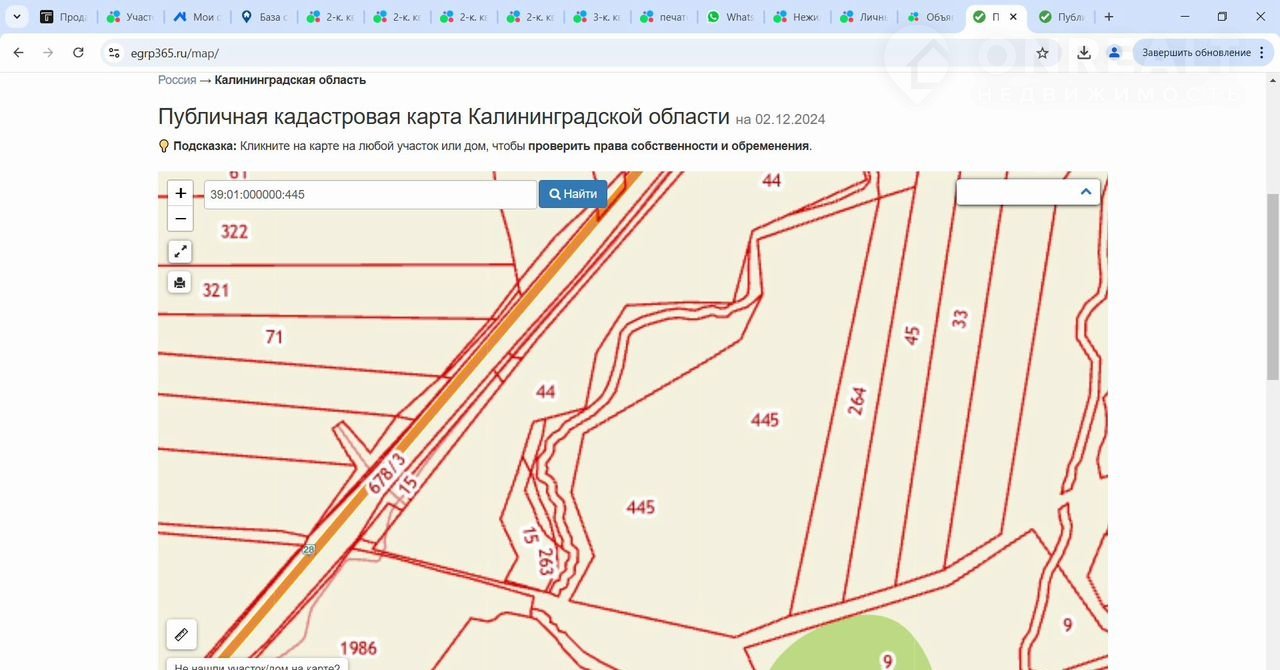
Task: Click the Найти search button
Action: [573, 194]
